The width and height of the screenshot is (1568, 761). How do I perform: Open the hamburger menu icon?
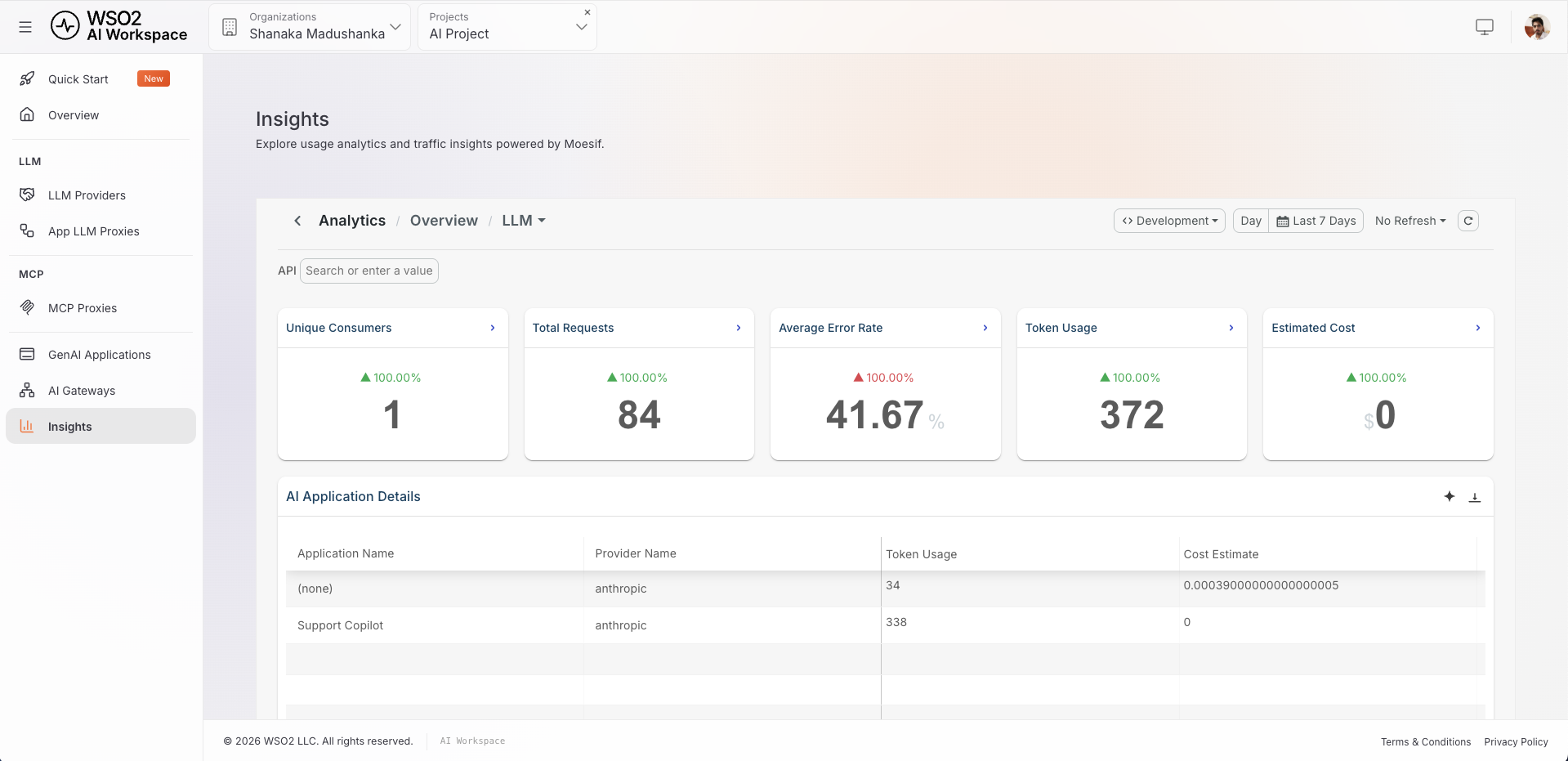point(25,27)
